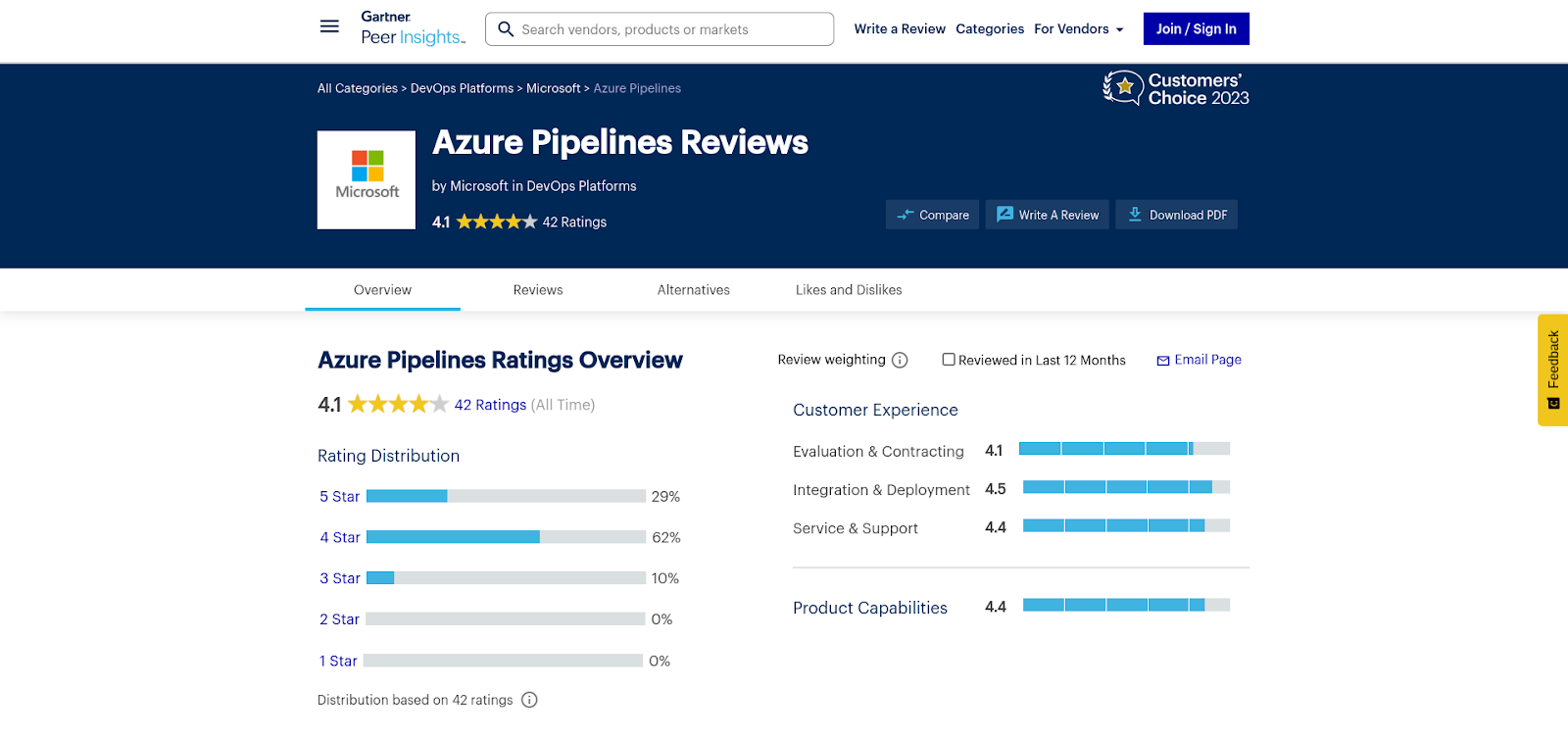Image resolution: width=1568 pixels, height=739 pixels.
Task: Select the Likes and Dislikes tab
Action: [849, 290]
